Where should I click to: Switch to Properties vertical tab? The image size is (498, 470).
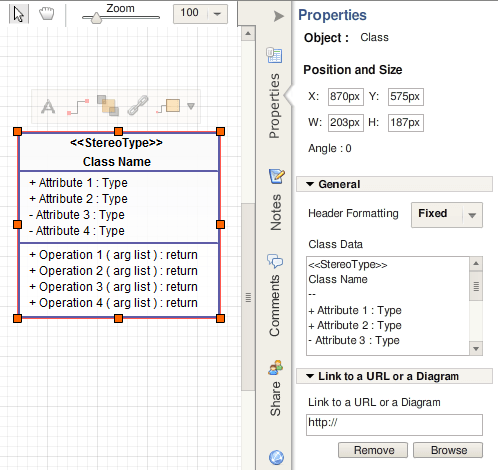(x=274, y=106)
